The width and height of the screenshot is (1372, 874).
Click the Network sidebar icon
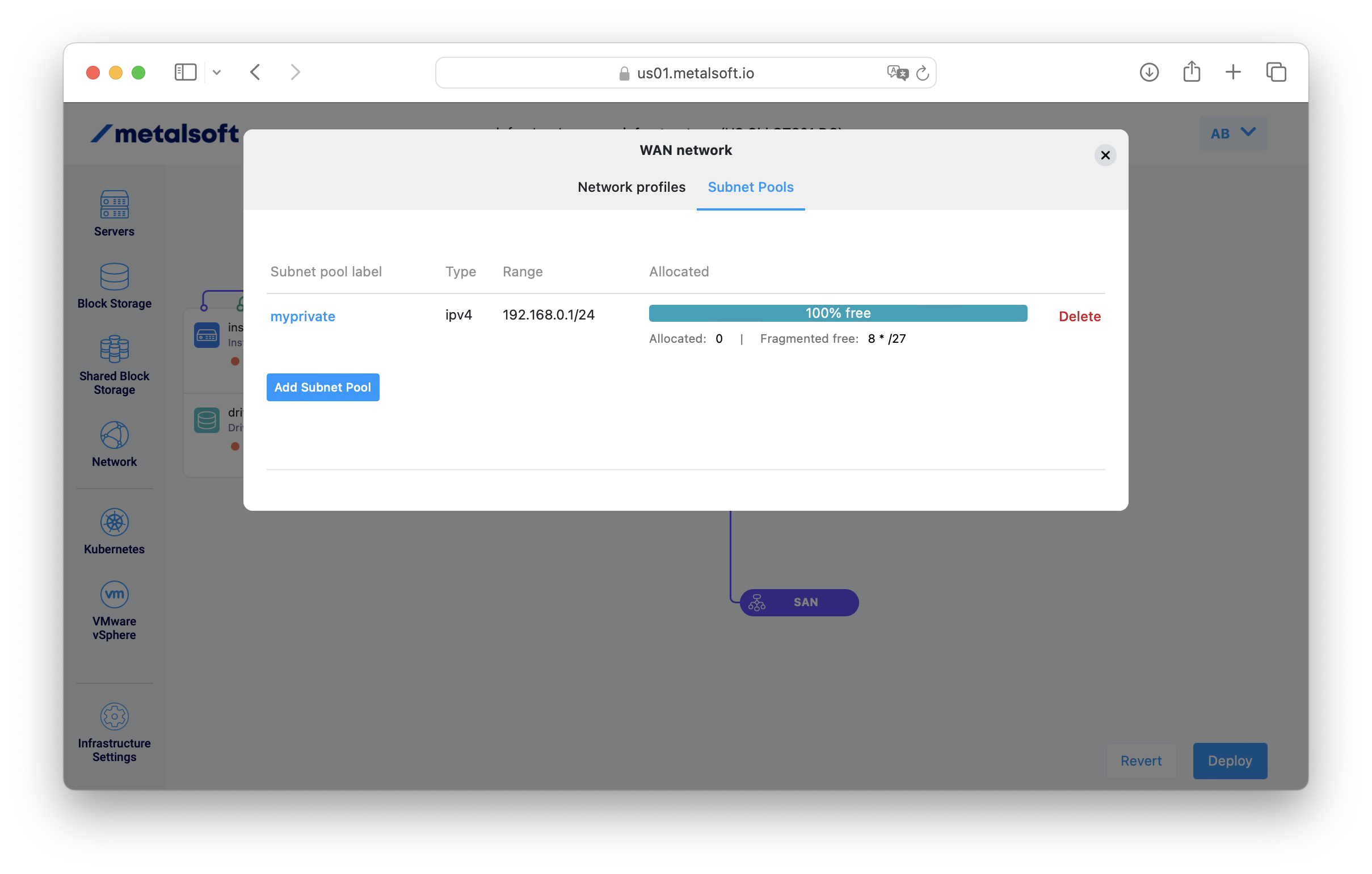(x=114, y=435)
